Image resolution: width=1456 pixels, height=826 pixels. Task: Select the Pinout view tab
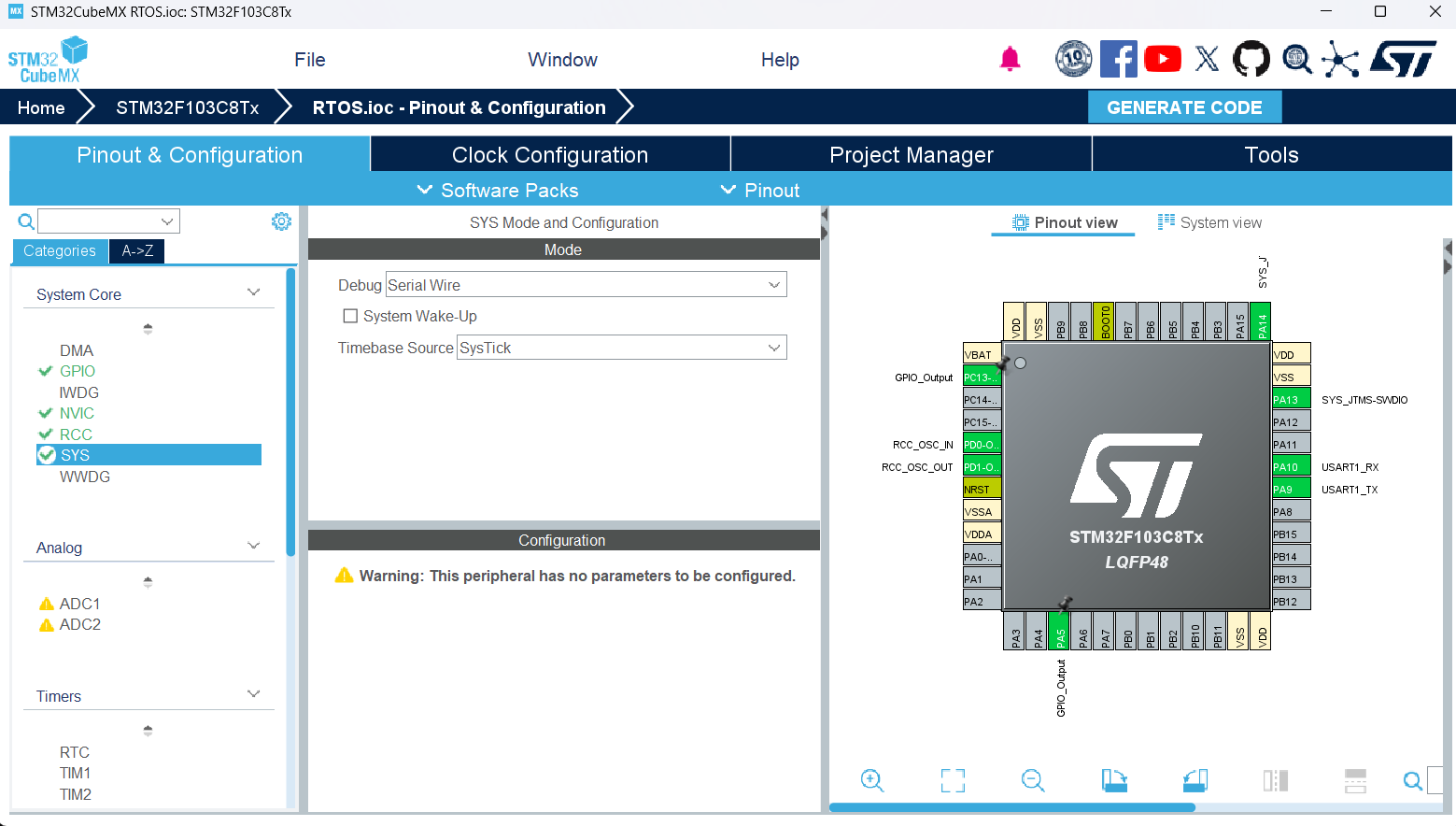pos(1065,222)
